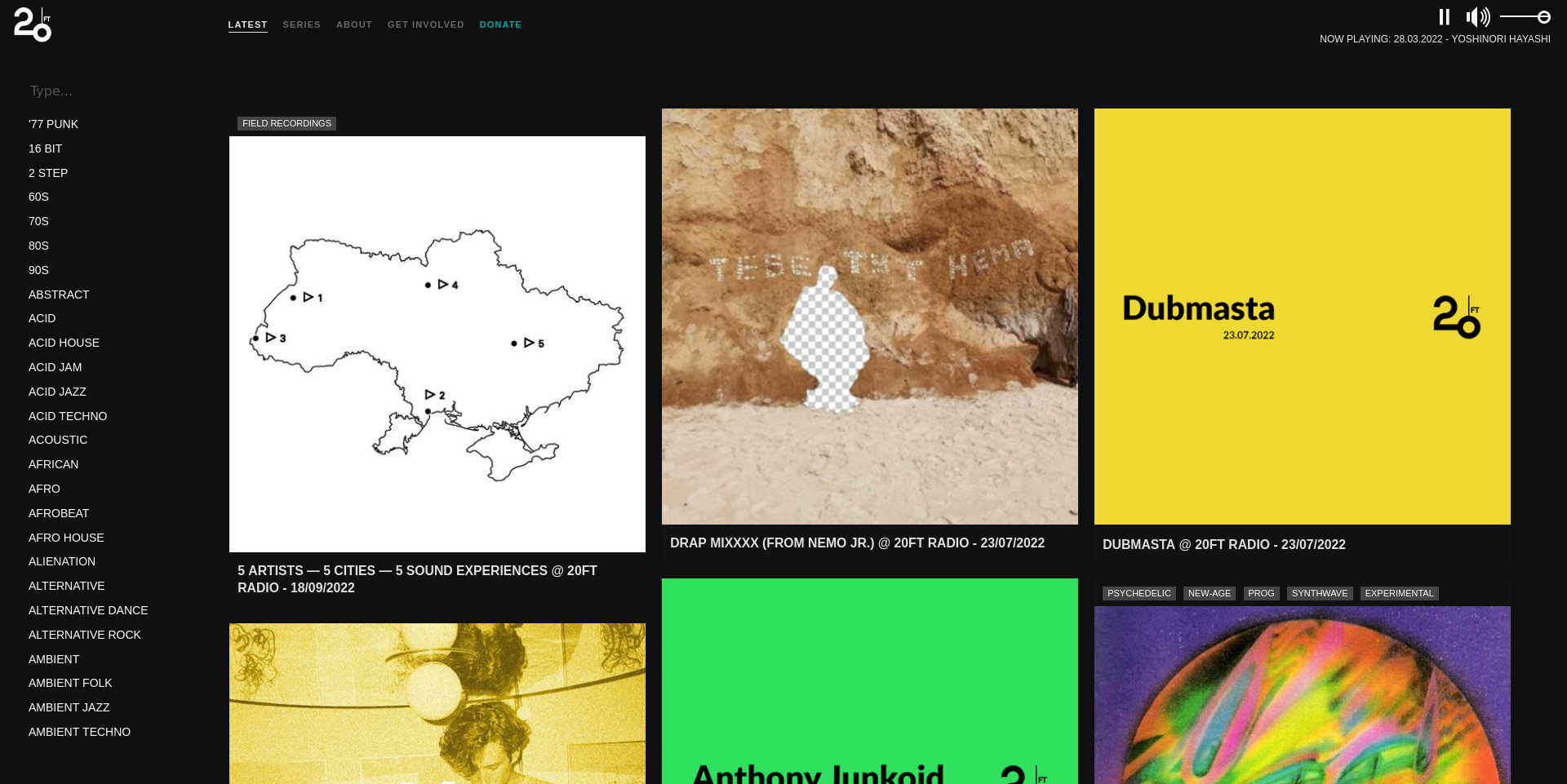Go to the About page
Image resolution: width=1567 pixels, height=784 pixels.
coord(353,24)
